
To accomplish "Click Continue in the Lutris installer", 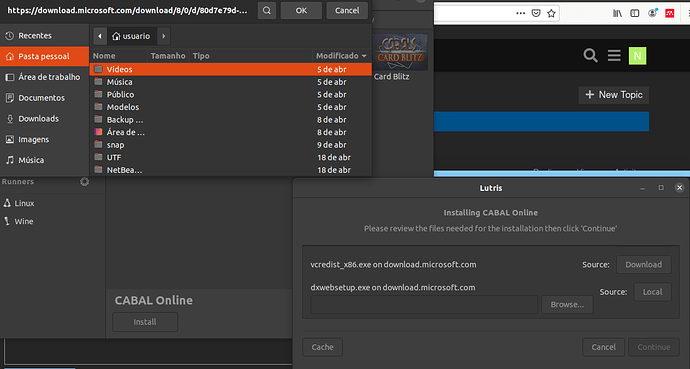I will click(654, 347).
